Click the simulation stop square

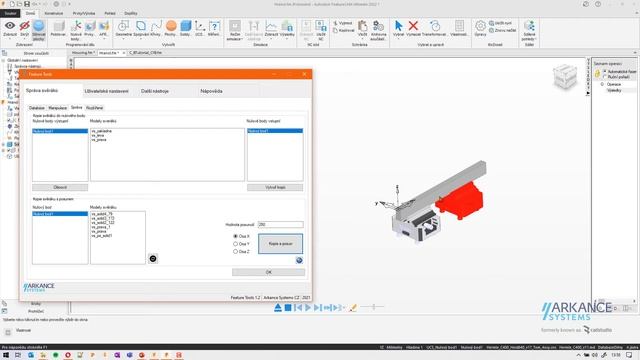tap(288, 307)
